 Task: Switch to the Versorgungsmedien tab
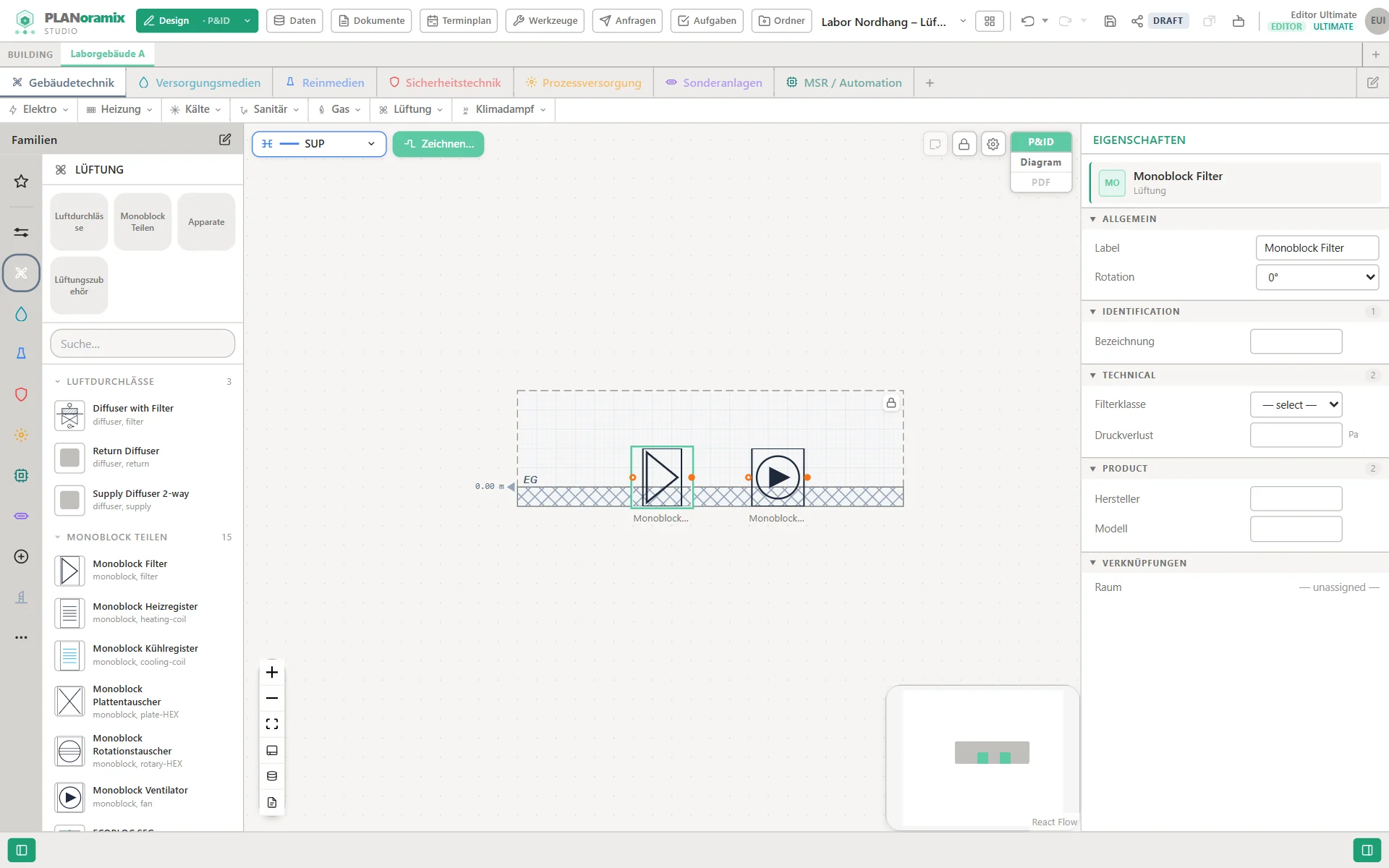coord(199,82)
